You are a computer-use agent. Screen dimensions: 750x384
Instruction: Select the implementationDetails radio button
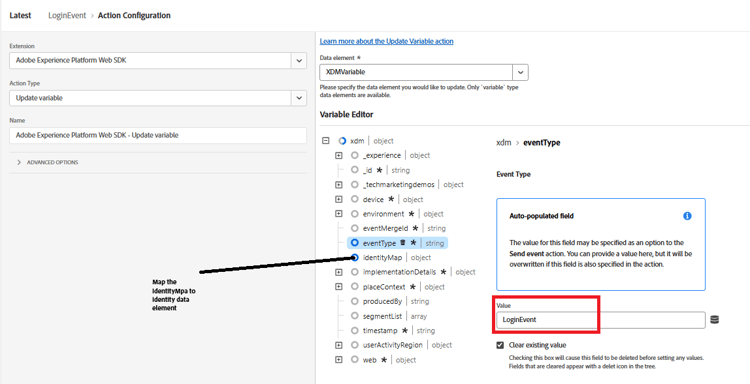coord(354,272)
